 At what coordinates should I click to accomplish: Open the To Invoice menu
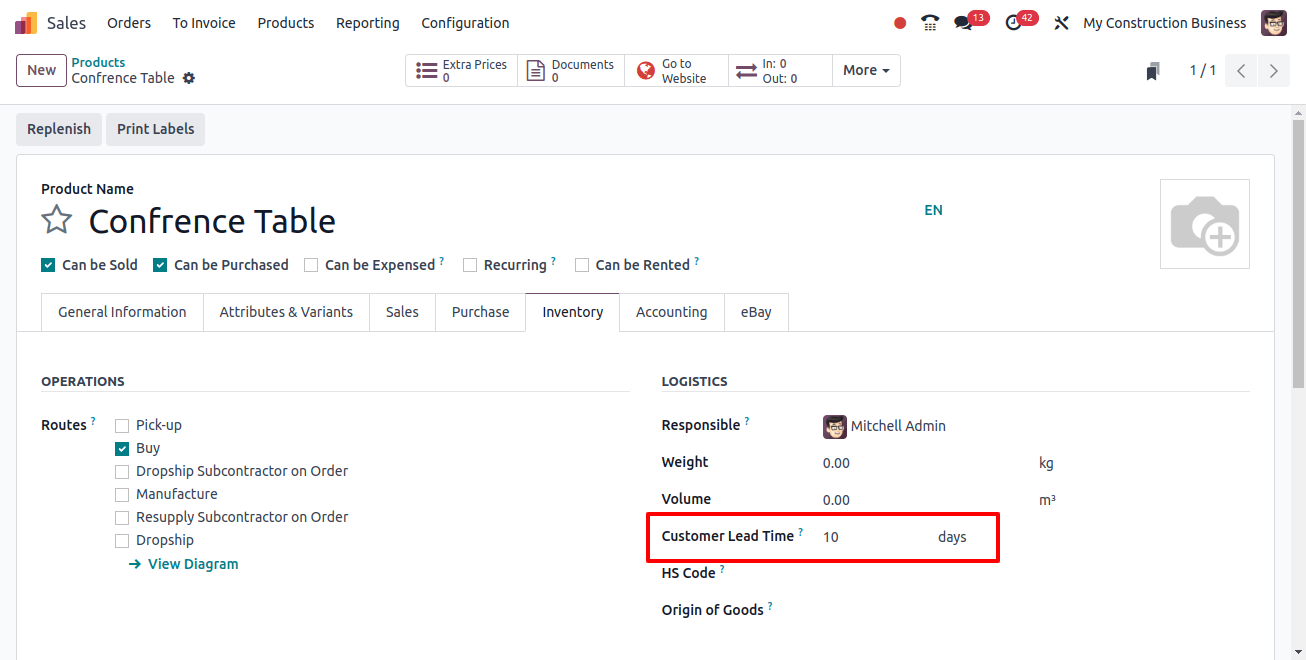pyautogui.click(x=204, y=23)
